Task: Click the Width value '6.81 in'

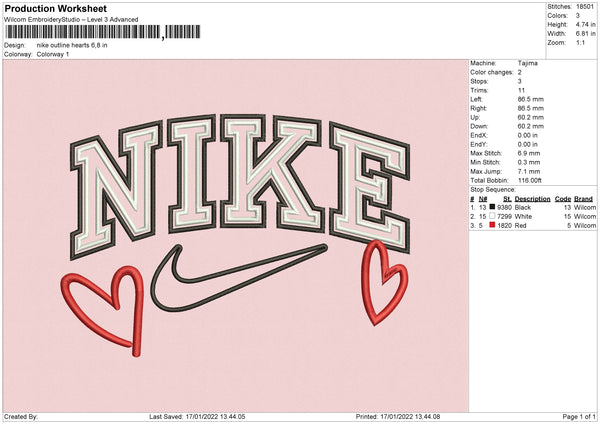Action: pos(585,34)
